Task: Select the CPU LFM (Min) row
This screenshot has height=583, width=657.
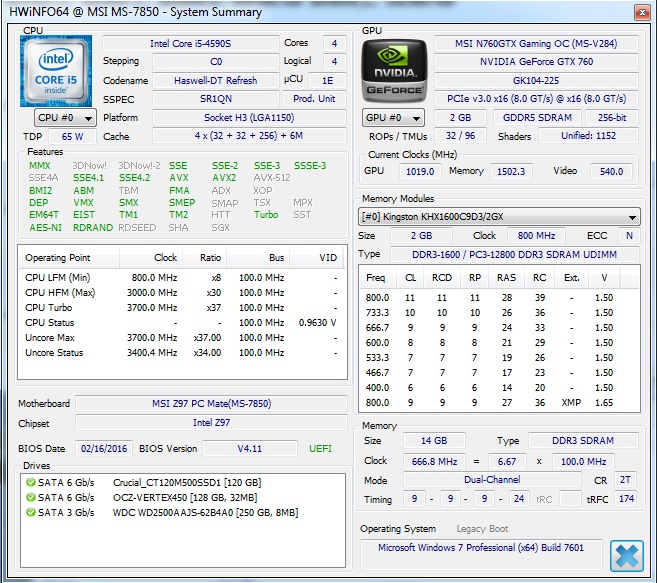Action: tap(181, 278)
